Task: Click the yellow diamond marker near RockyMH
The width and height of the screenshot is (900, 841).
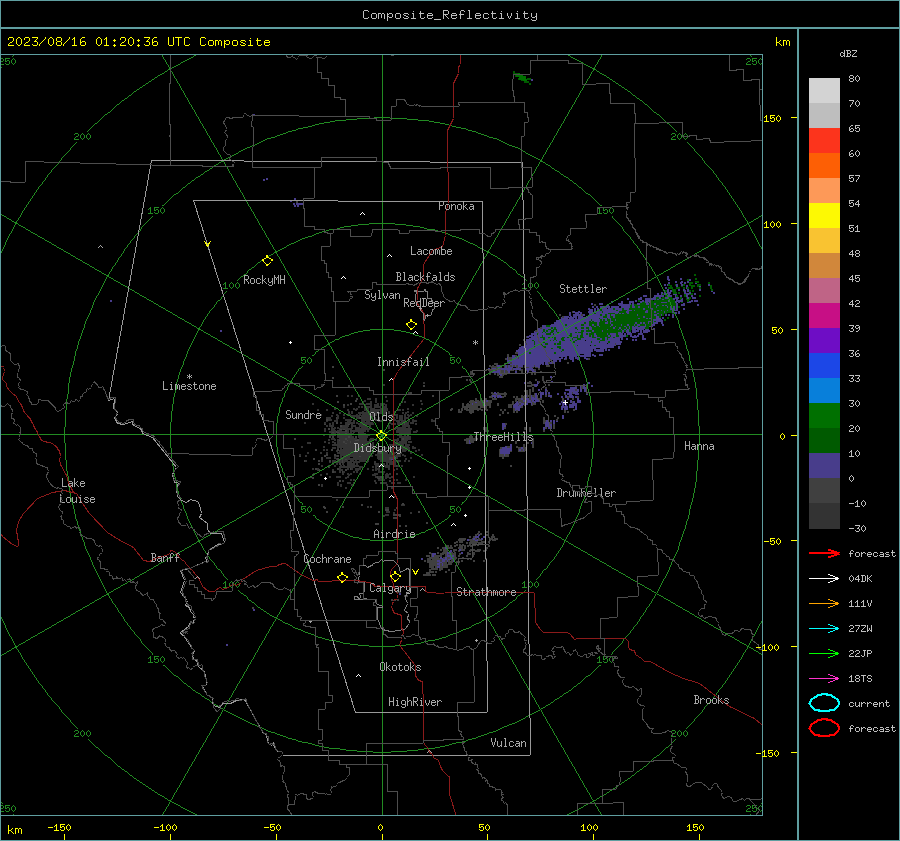Action: point(267,261)
